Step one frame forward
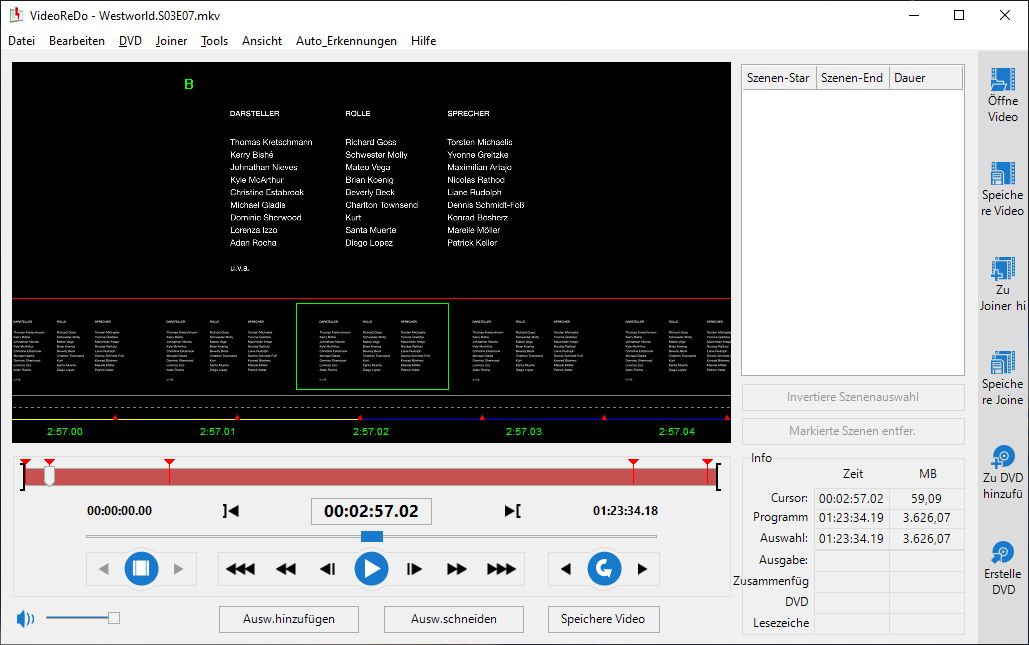1029x645 pixels. click(x=414, y=569)
